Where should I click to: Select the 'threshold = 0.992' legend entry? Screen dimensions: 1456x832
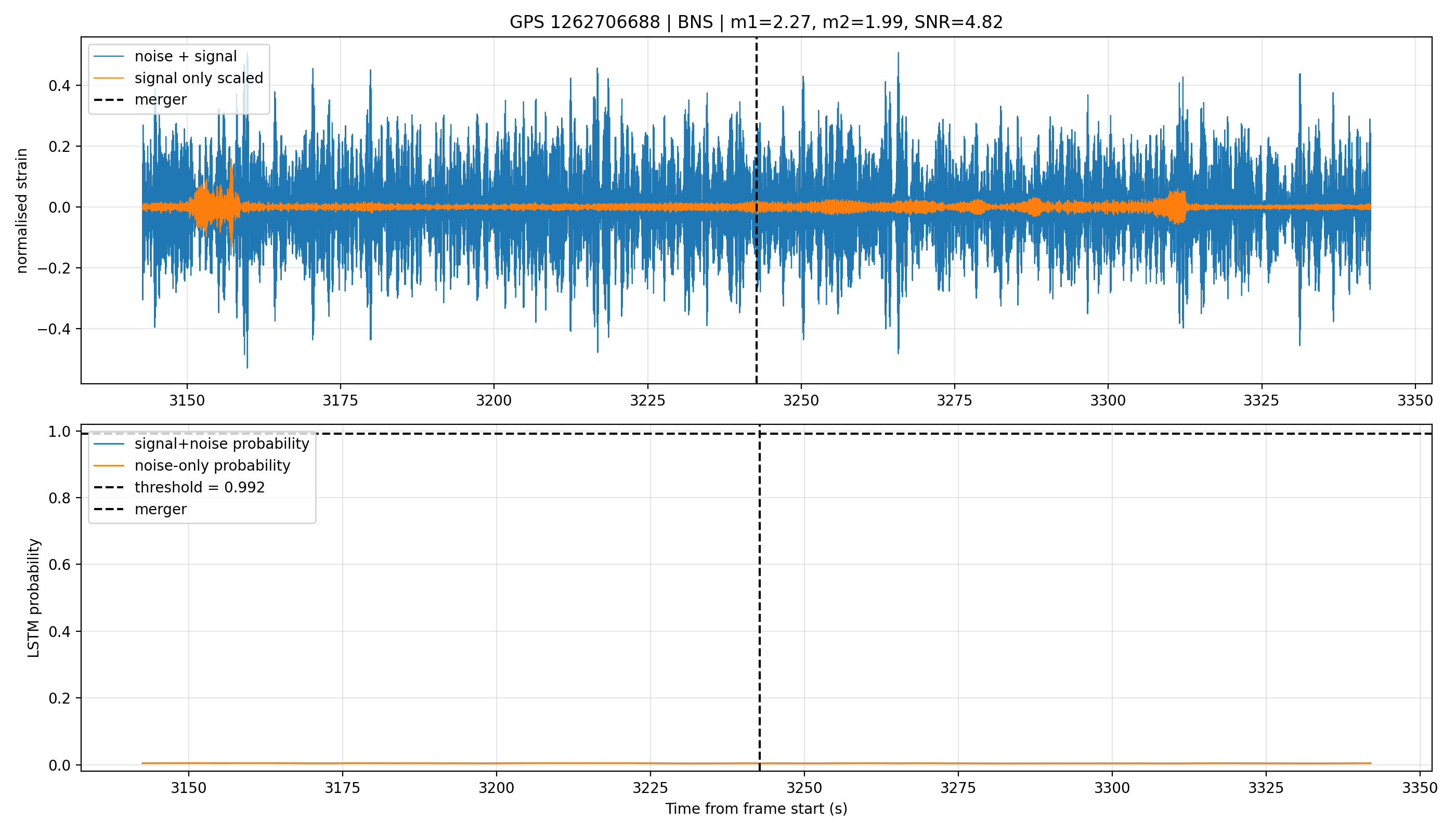(x=179, y=487)
